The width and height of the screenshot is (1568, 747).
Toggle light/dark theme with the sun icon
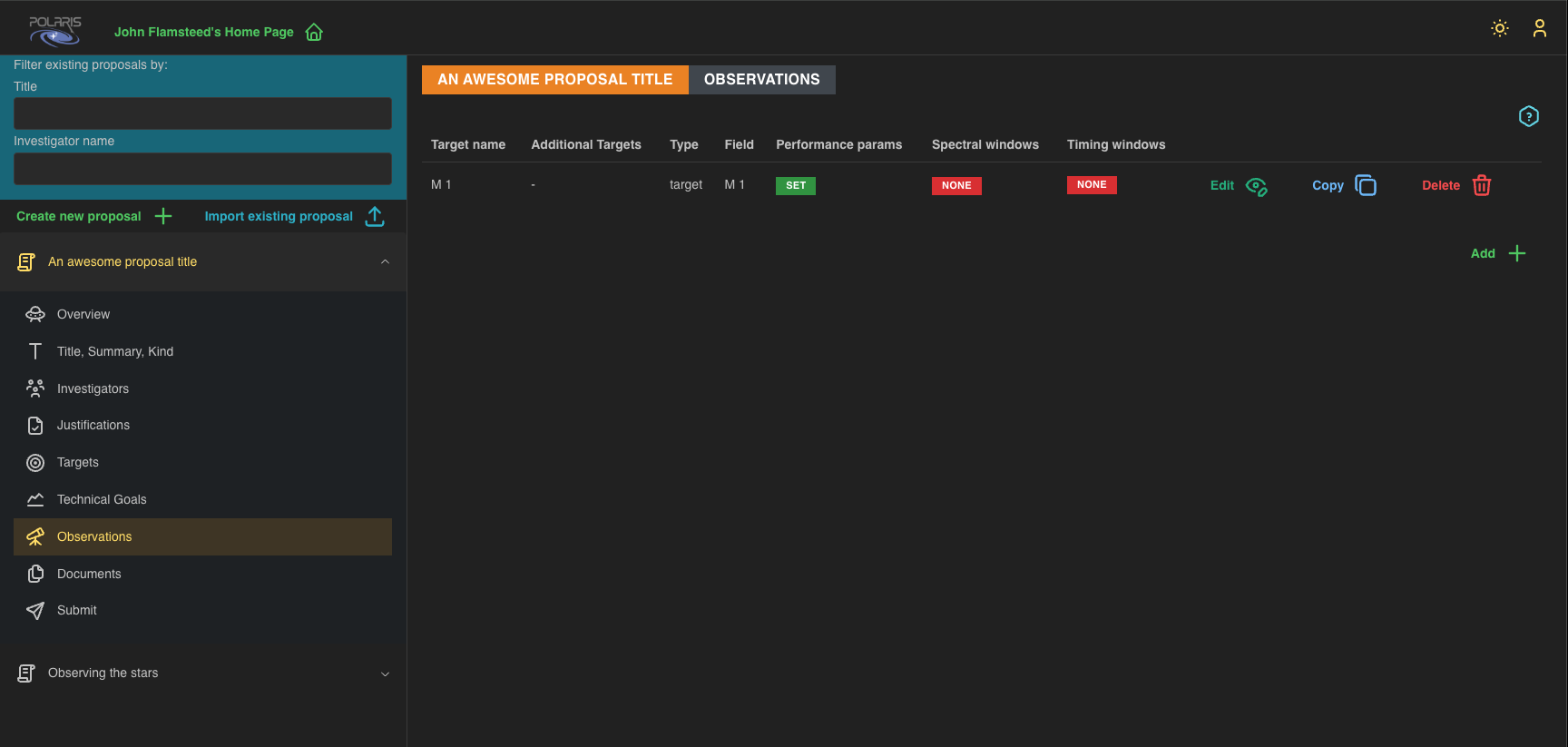[1499, 28]
